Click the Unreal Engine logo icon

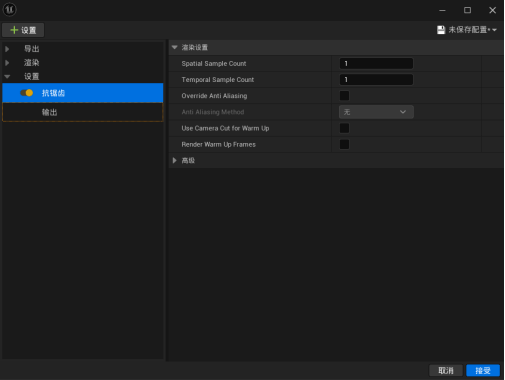pyautogui.click(x=9, y=9)
